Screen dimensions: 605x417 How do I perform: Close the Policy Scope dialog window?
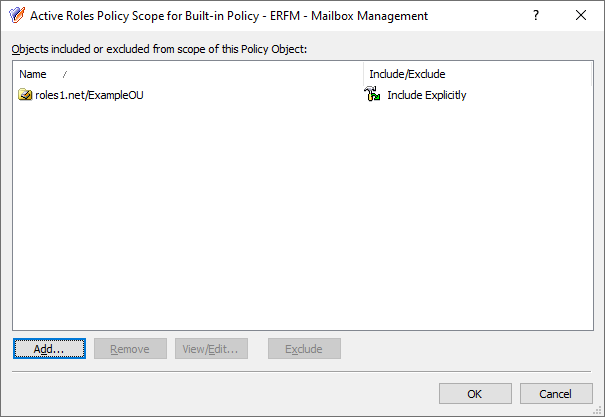581,15
